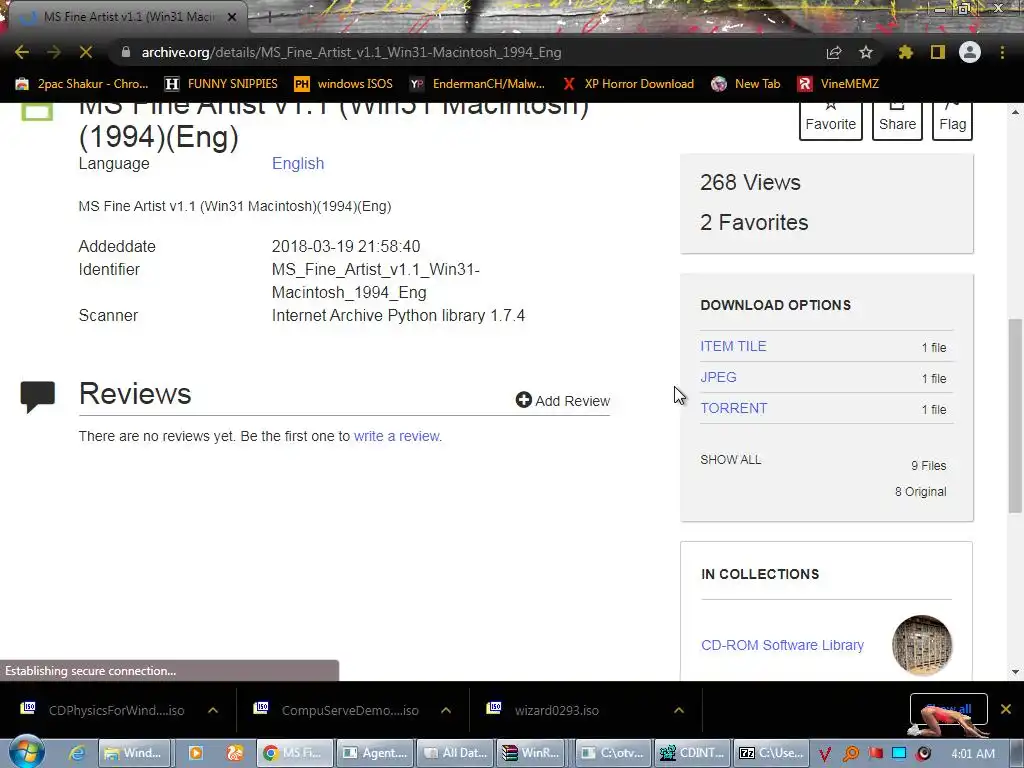View site security lock info

point(126,52)
